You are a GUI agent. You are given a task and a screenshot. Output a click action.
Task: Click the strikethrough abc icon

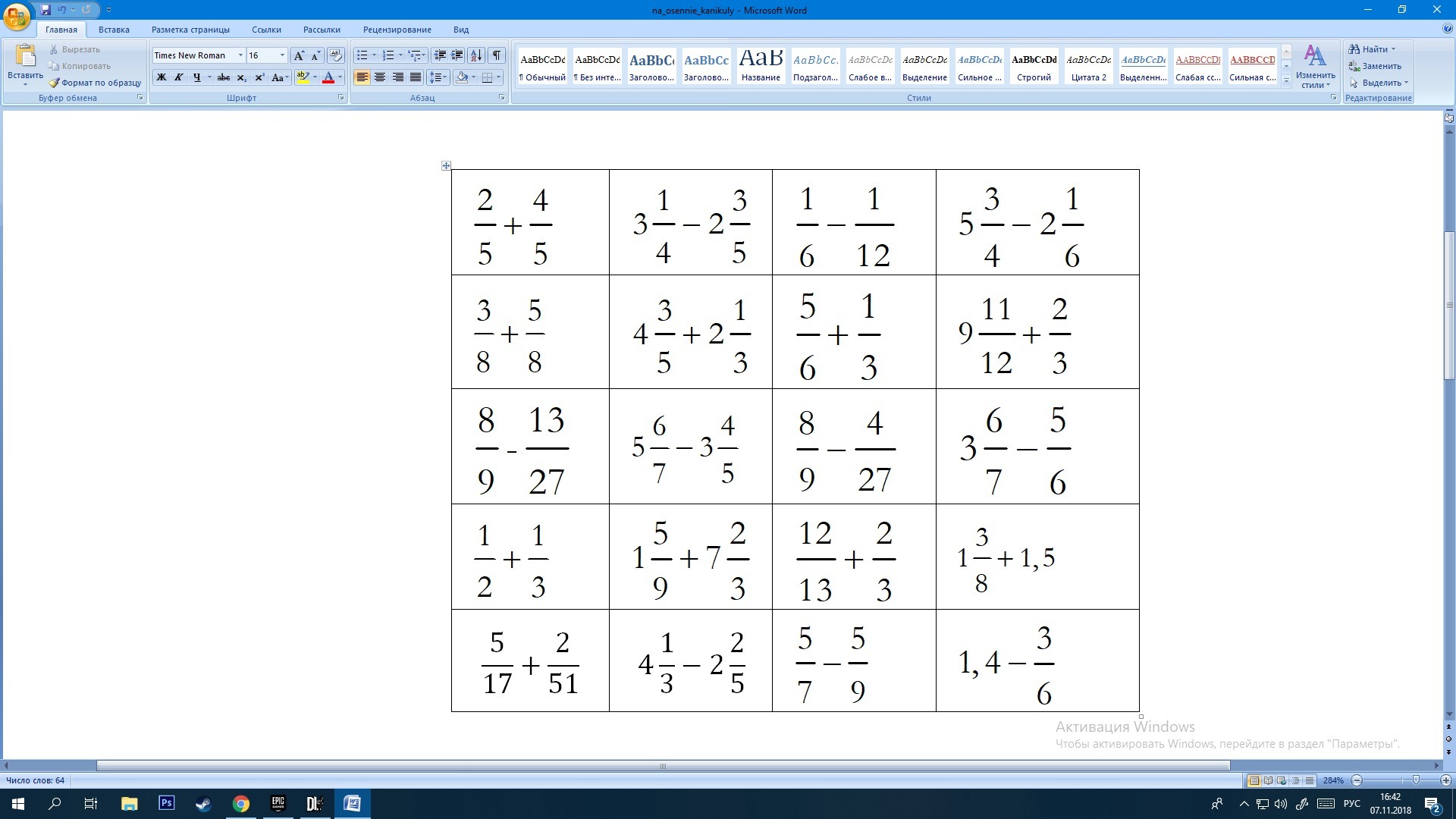[x=224, y=77]
